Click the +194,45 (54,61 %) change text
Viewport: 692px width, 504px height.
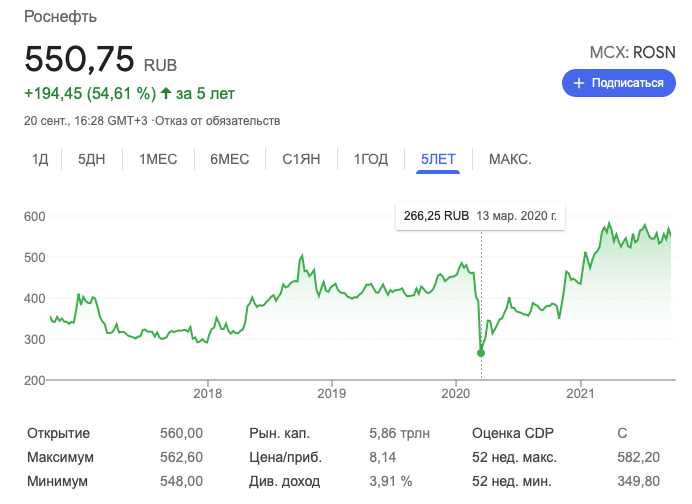tap(90, 94)
